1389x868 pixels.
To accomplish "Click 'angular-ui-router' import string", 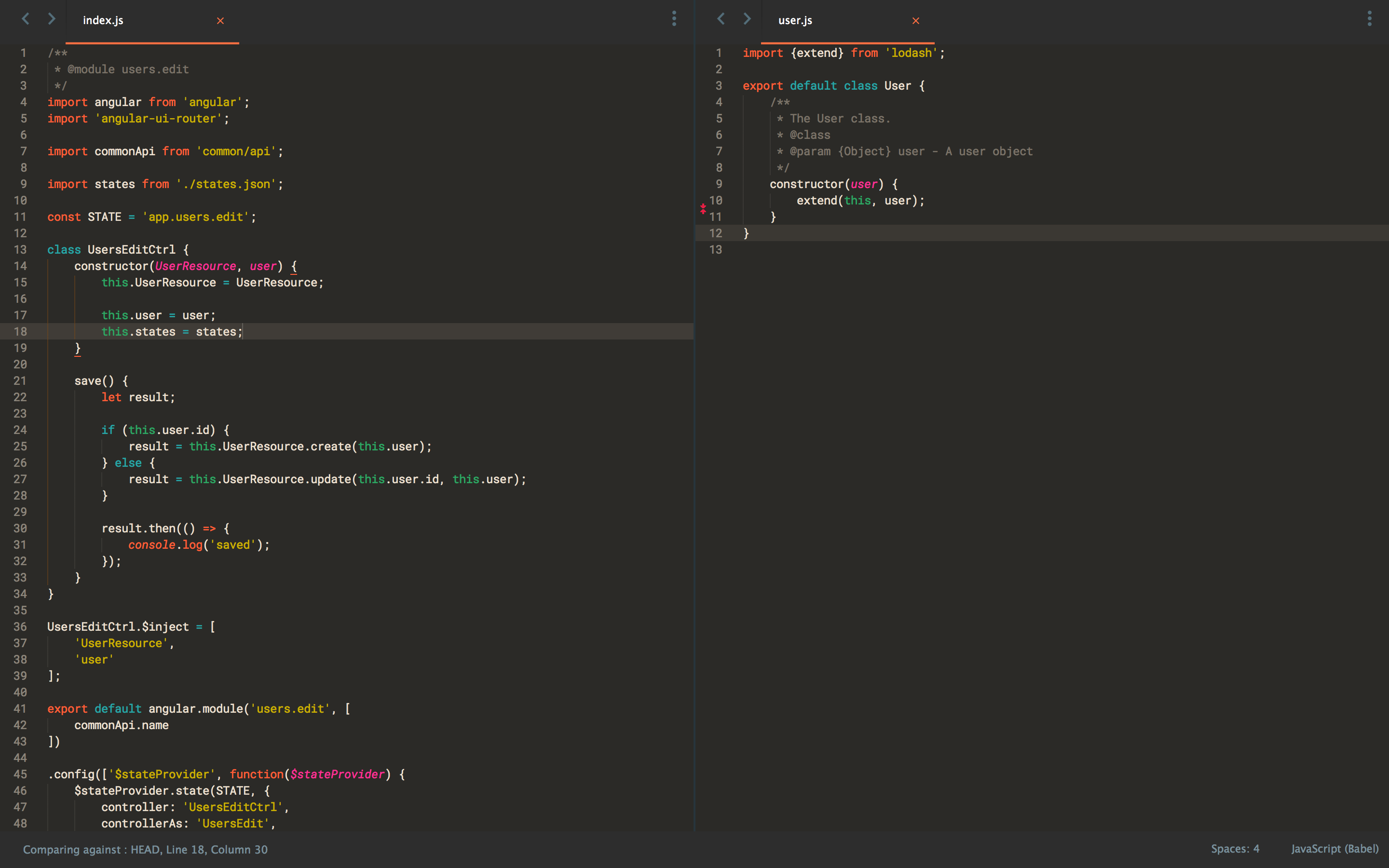I will point(158,119).
